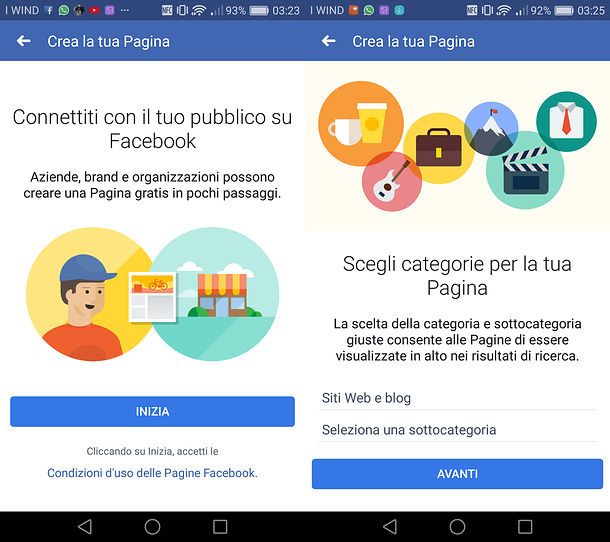Tap YouTube notification icon in left status bar

tap(94, 10)
